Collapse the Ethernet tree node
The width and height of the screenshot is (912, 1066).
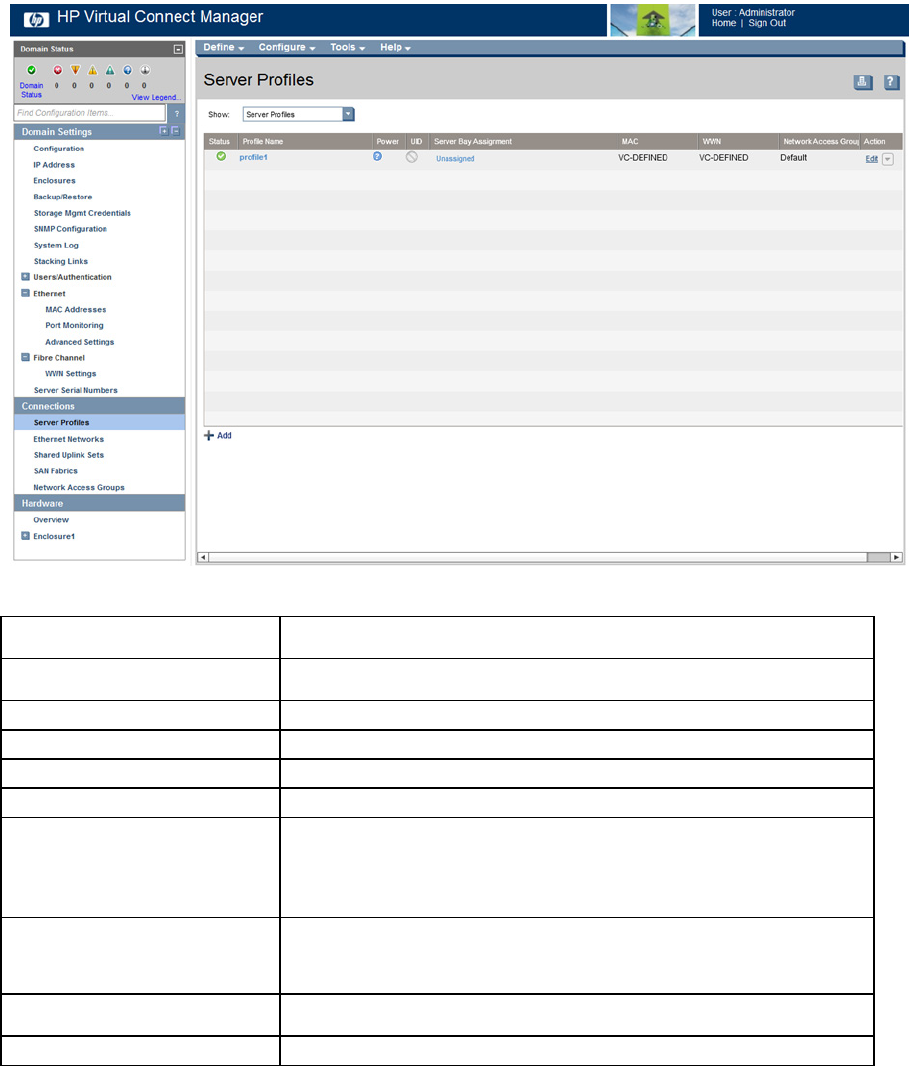pyautogui.click(x=25, y=293)
